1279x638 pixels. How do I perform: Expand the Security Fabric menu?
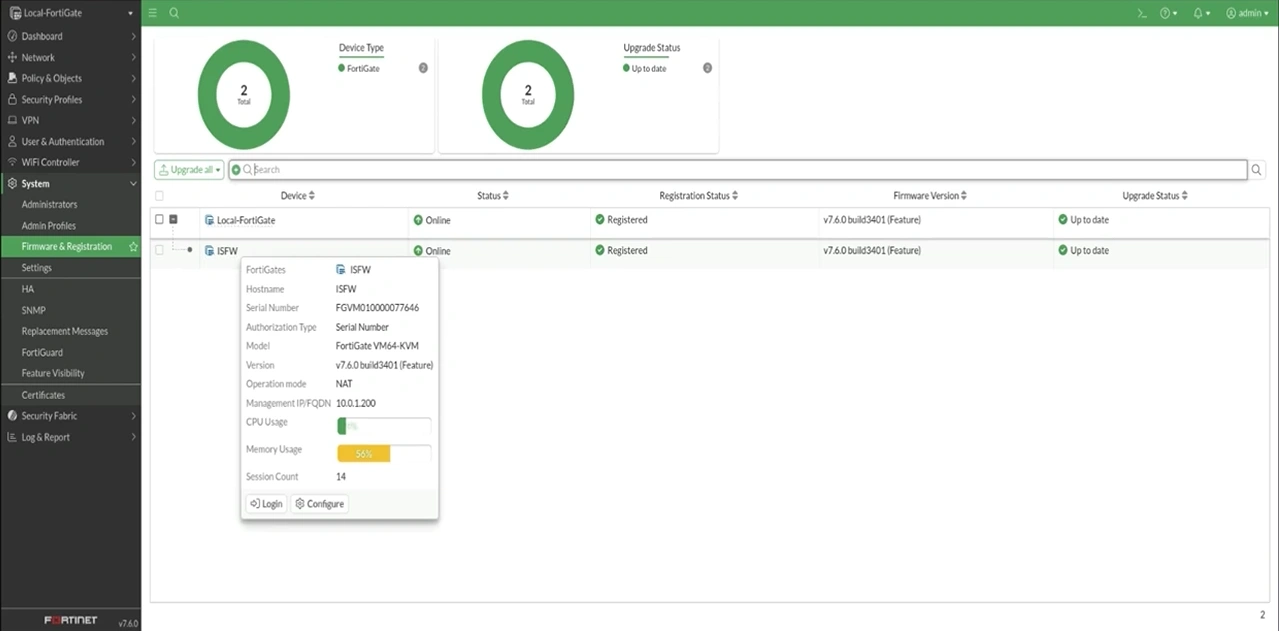(x=70, y=416)
